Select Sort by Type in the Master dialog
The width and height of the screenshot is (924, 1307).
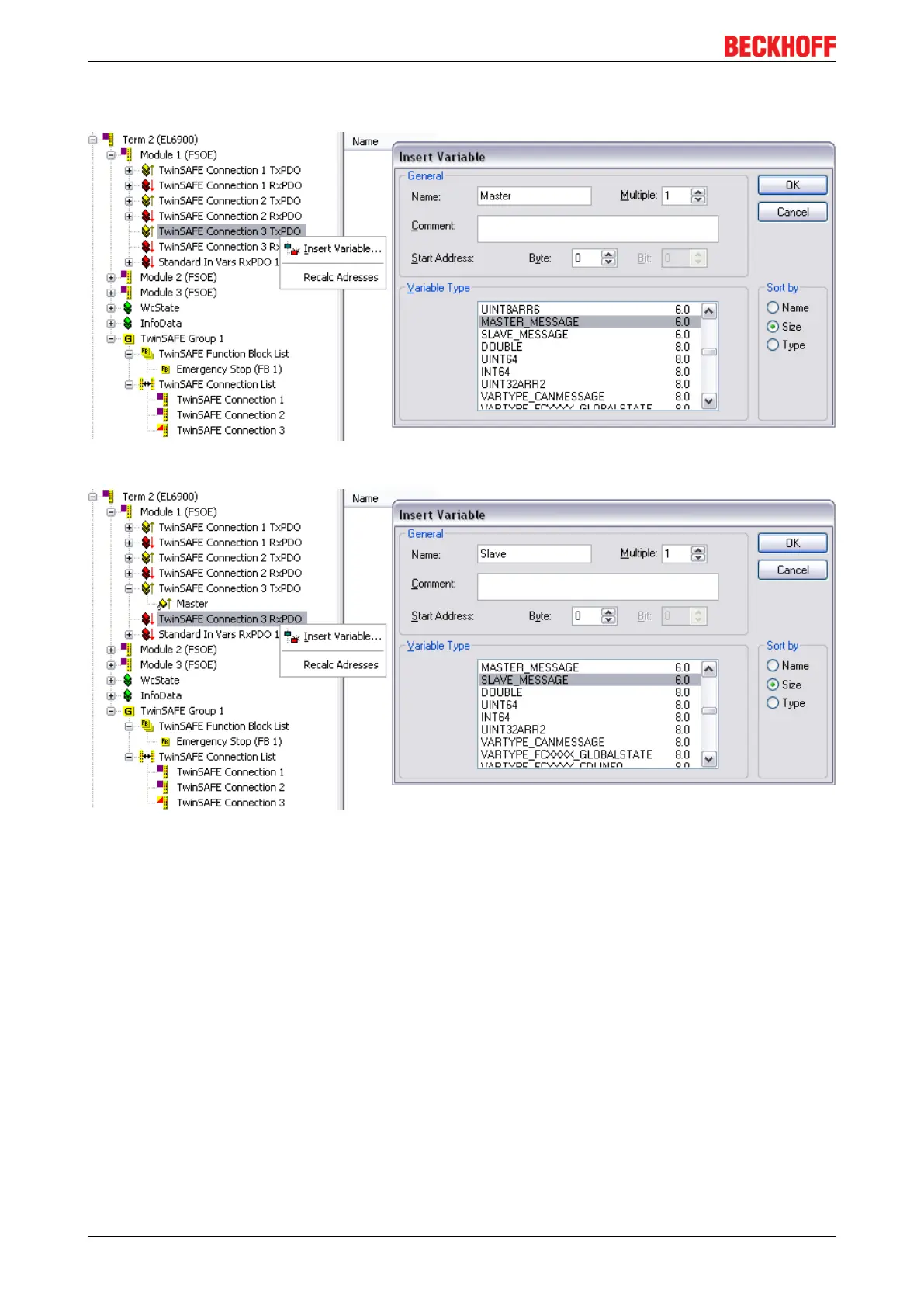coord(773,345)
